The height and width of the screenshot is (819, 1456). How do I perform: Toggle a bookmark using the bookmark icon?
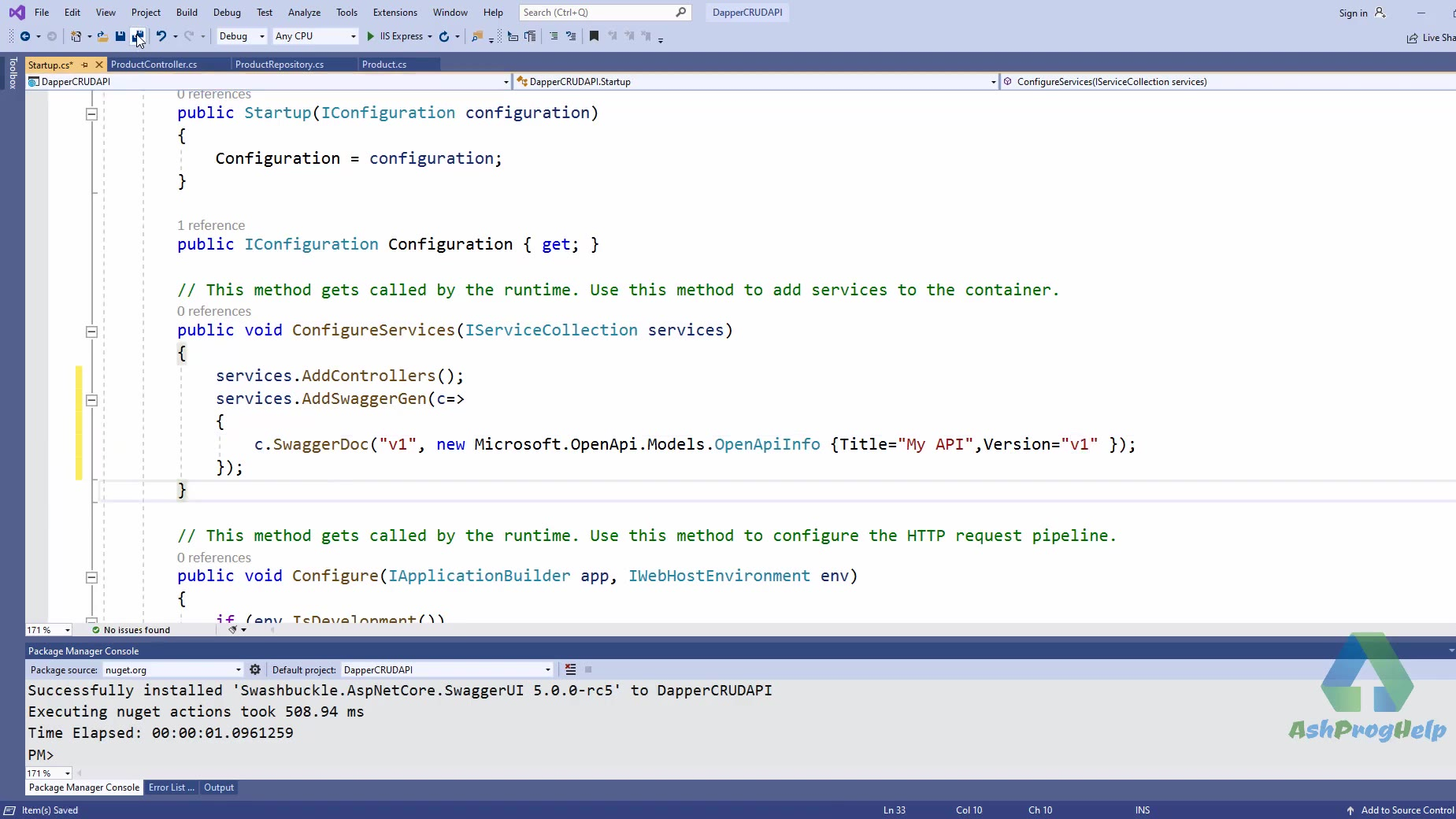click(594, 36)
